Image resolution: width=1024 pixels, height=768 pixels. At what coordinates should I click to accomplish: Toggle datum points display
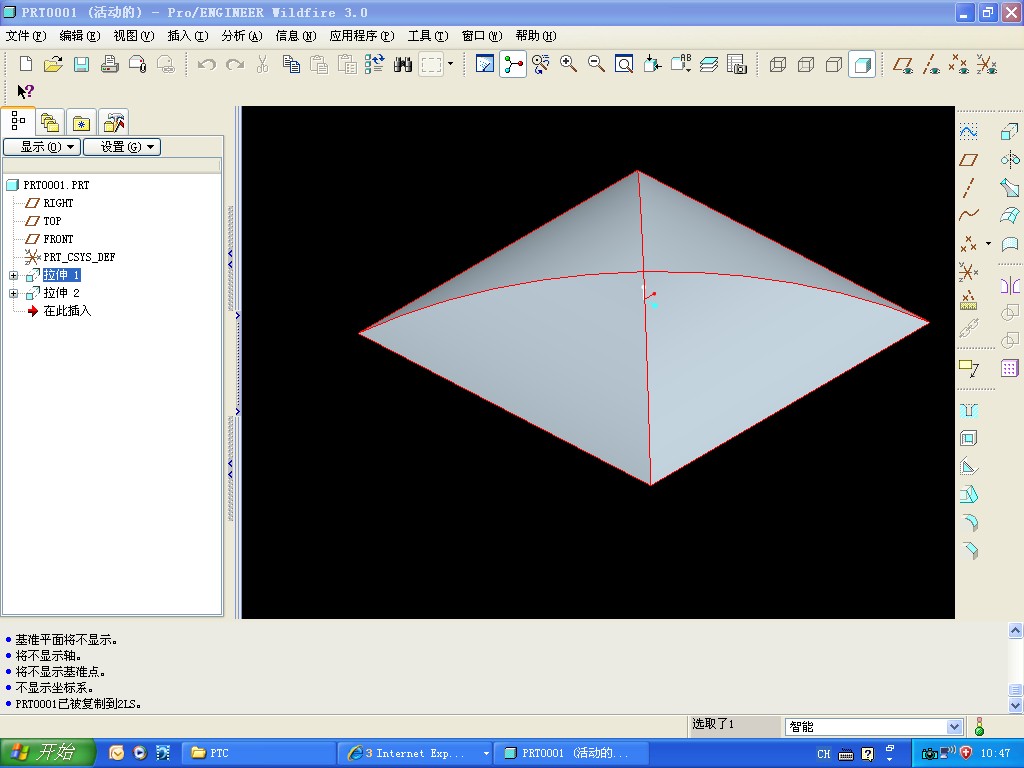coord(959,64)
